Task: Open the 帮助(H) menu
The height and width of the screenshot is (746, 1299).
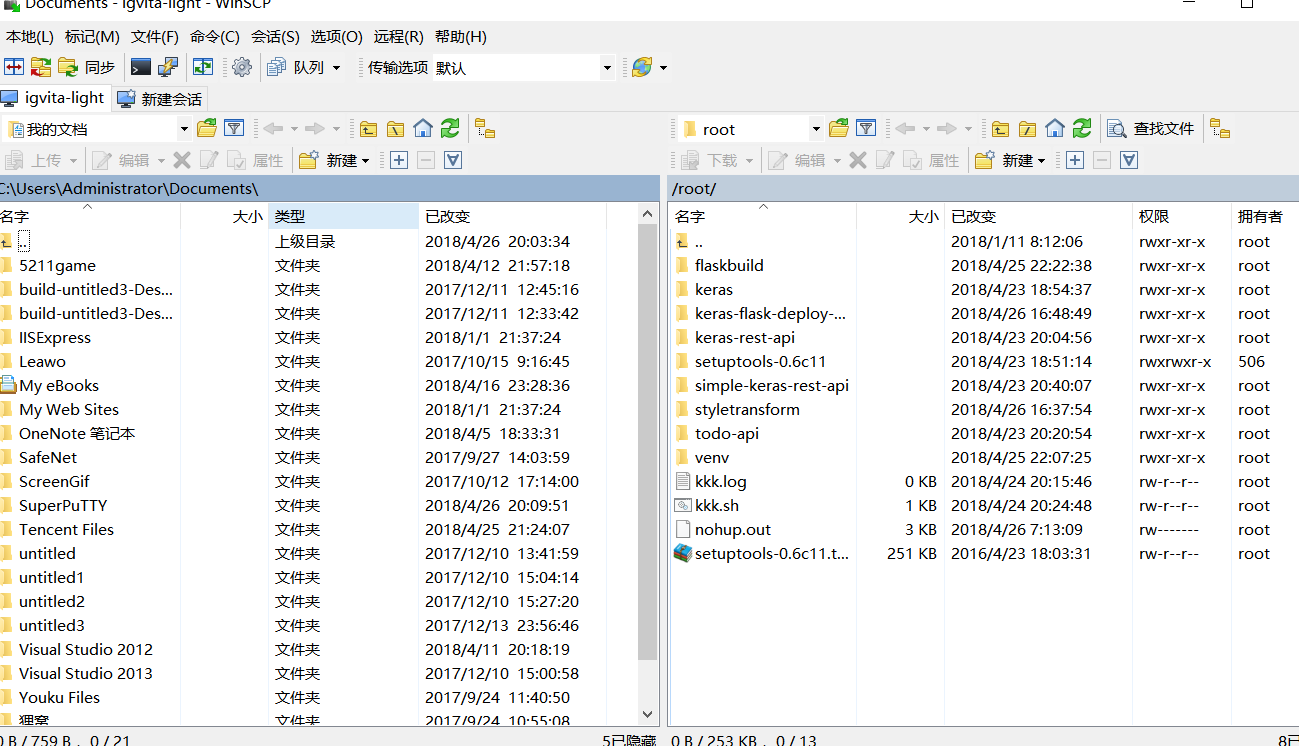Action: (x=461, y=37)
